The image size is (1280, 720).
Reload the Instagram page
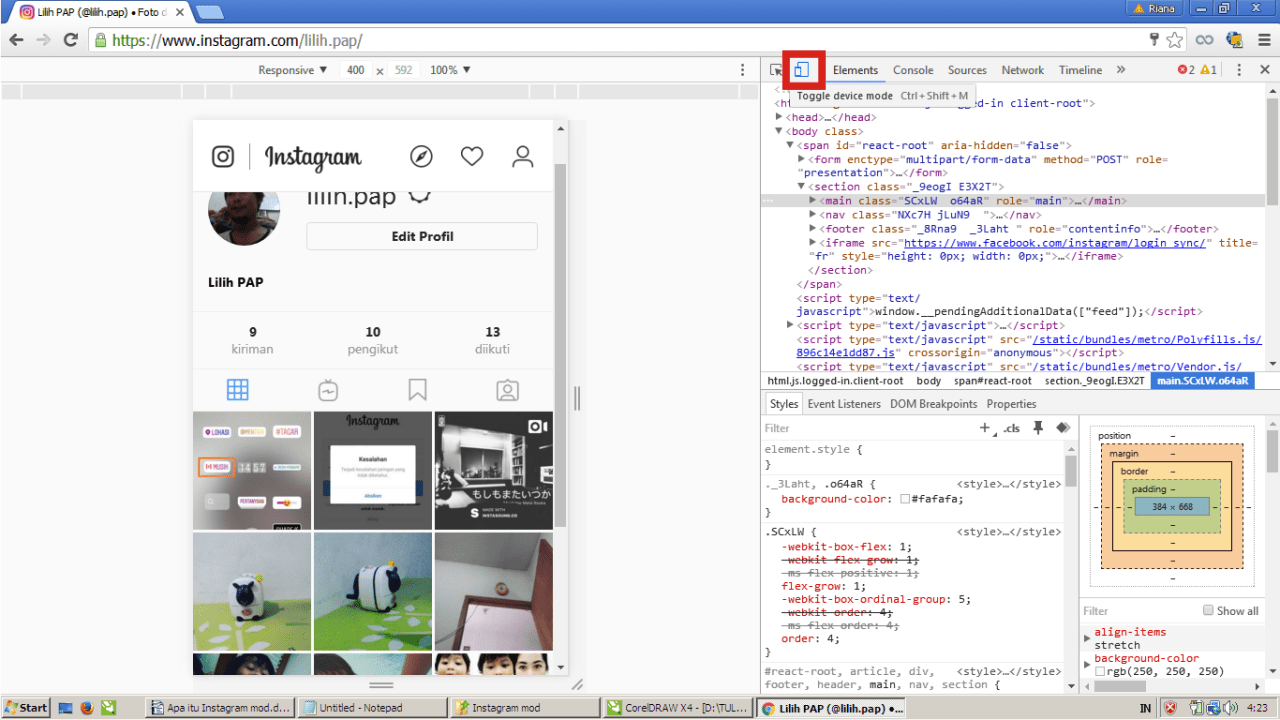click(70, 40)
